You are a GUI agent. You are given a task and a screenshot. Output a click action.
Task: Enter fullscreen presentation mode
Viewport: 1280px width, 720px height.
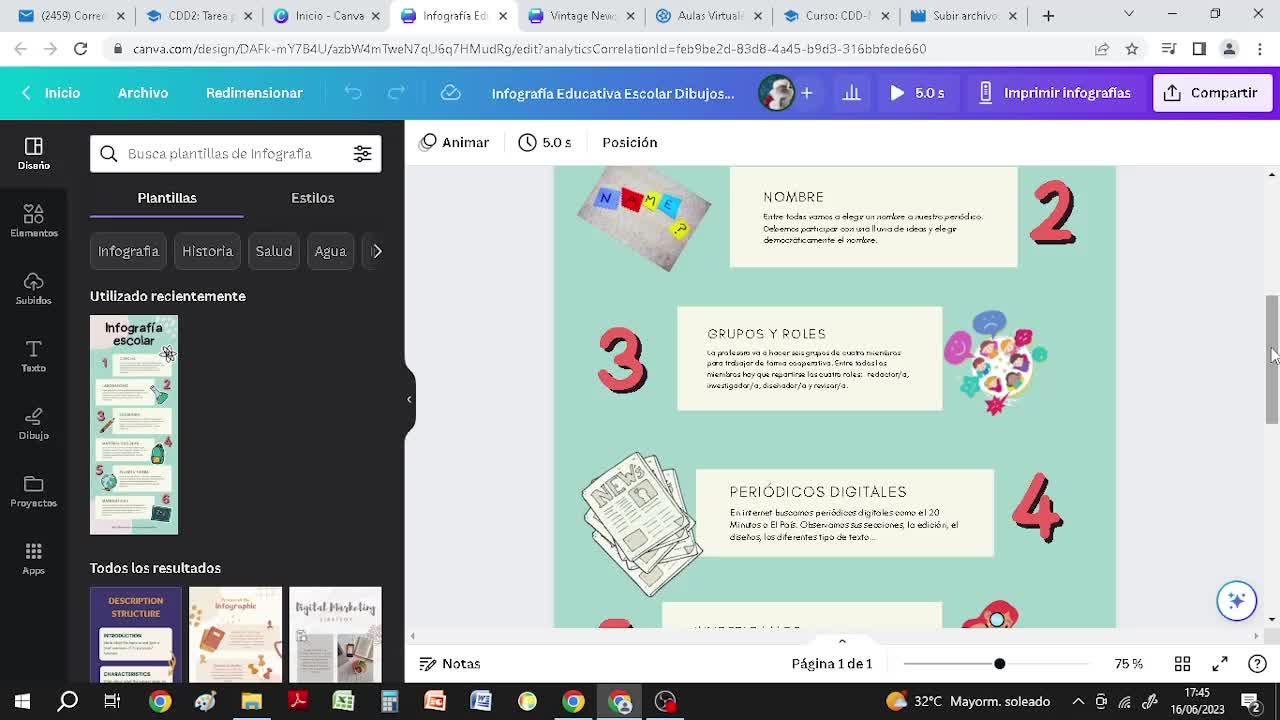1220,664
